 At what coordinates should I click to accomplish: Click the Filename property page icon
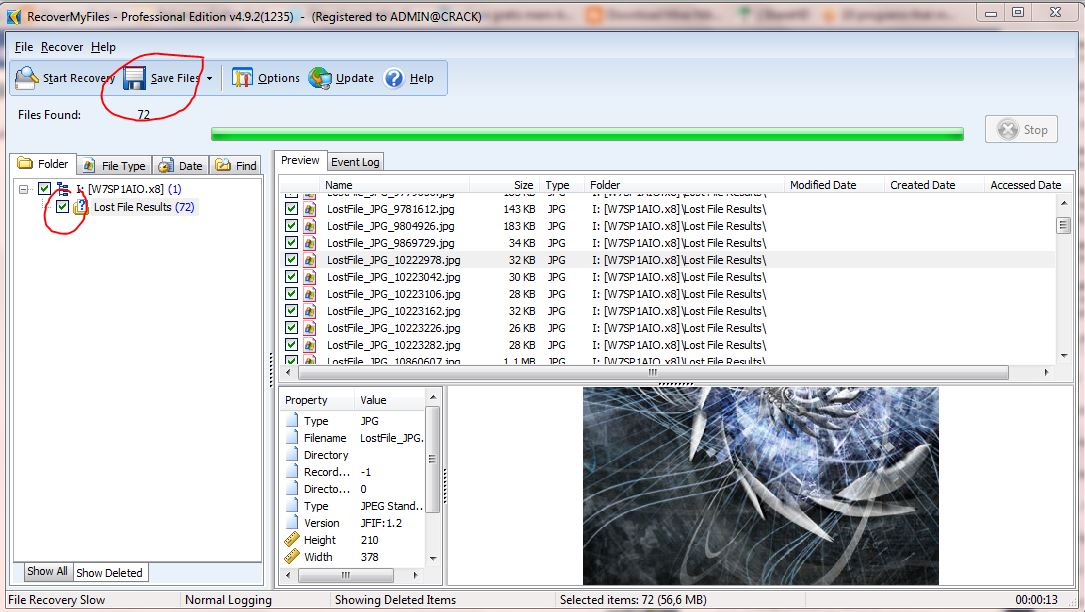click(292, 438)
